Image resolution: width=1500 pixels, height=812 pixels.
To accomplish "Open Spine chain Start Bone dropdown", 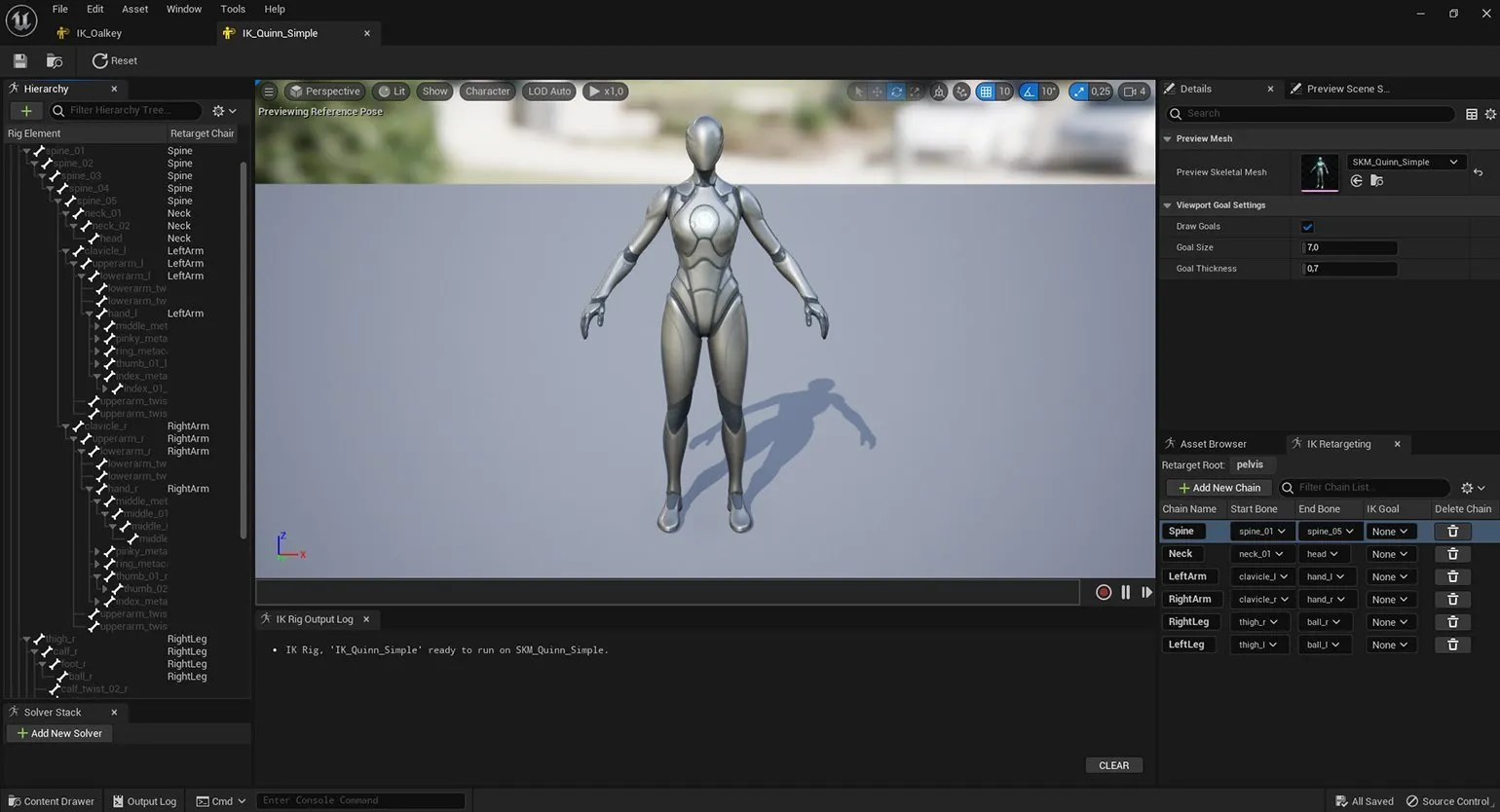I will 1261,532.
